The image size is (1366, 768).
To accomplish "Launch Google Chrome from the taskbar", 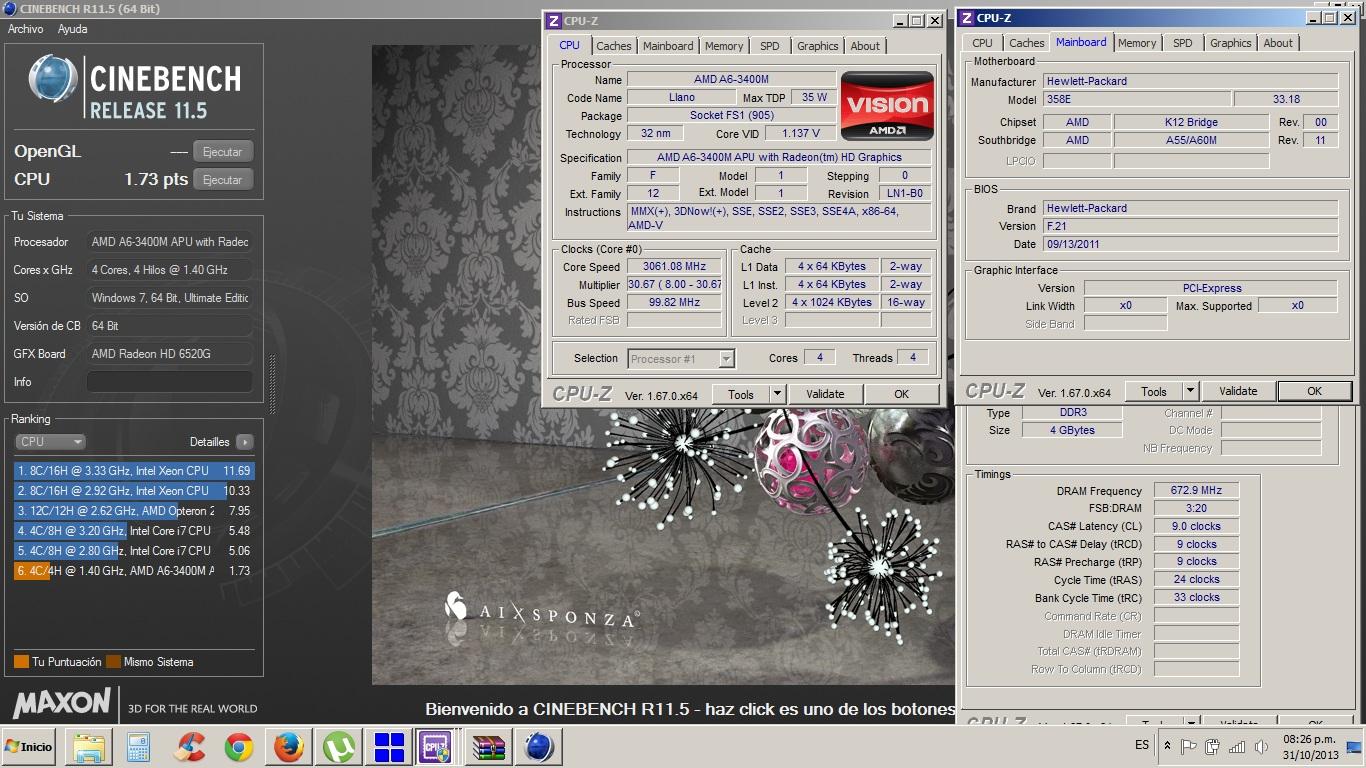I will click(239, 747).
